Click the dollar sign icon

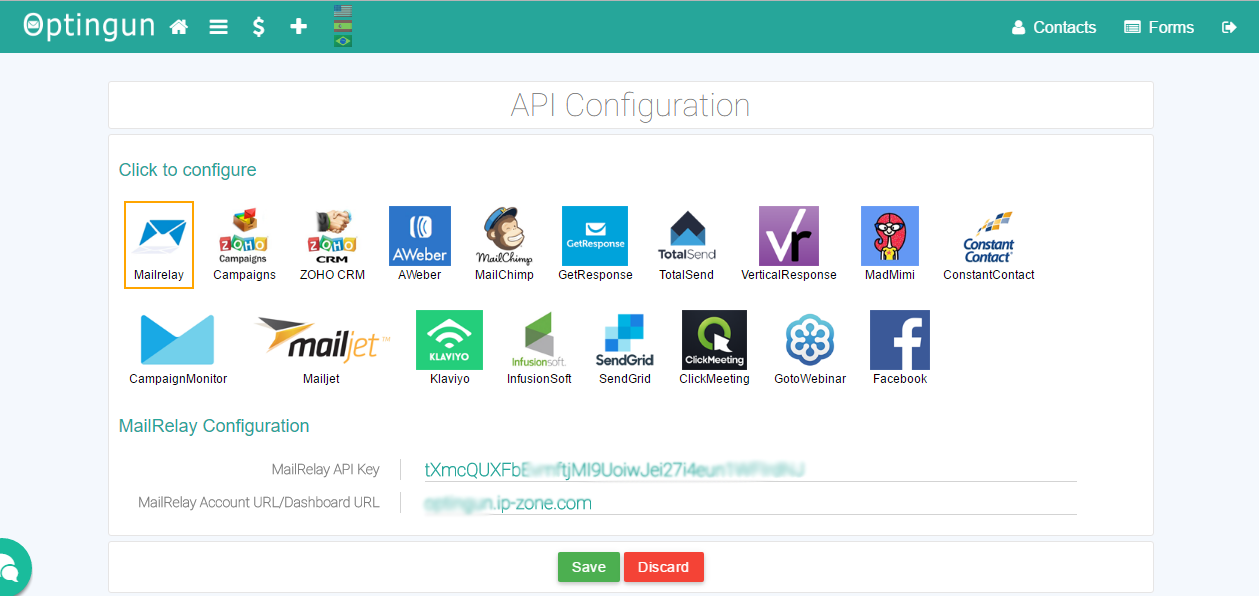pyautogui.click(x=258, y=27)
